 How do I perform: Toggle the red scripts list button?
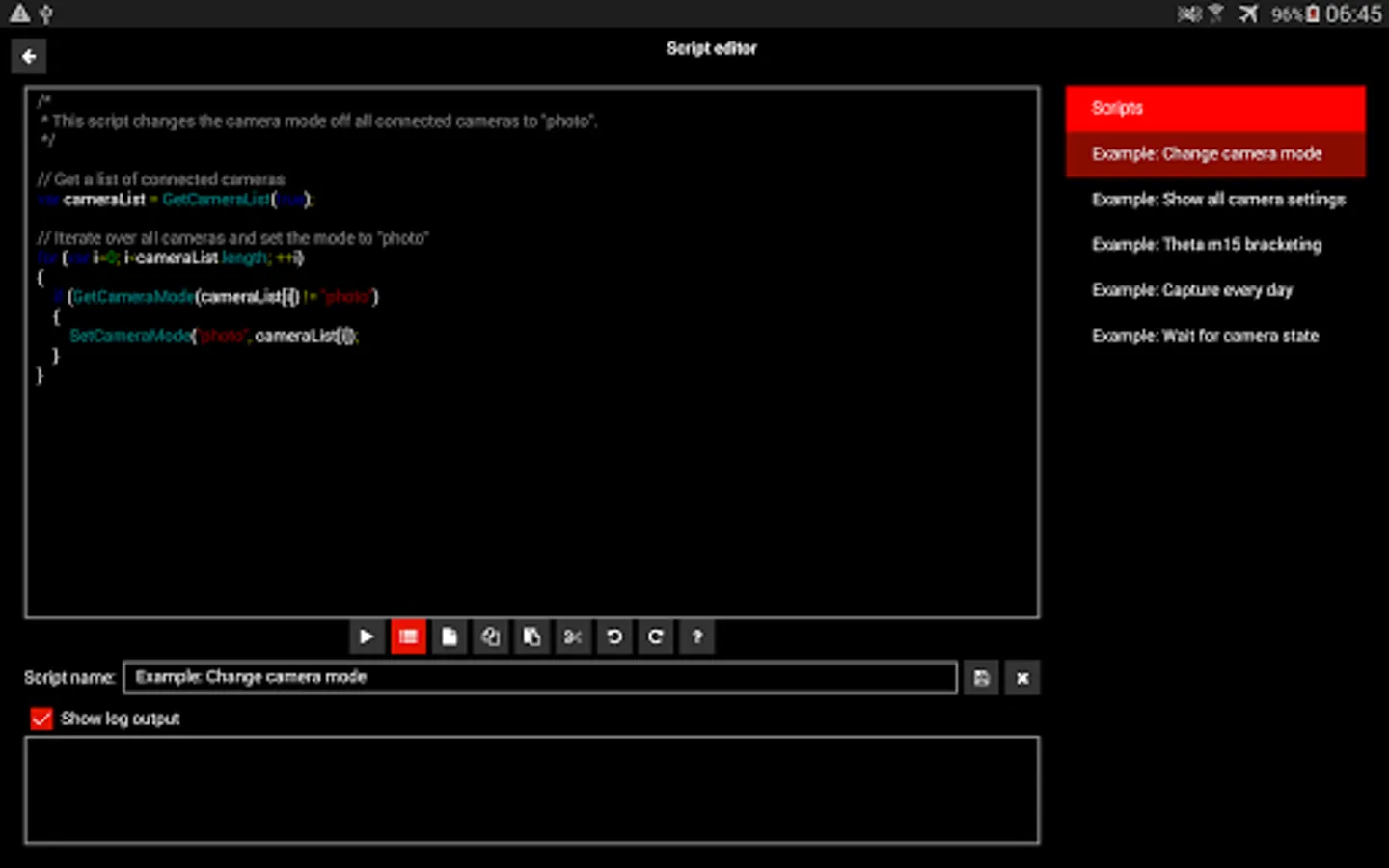coord(408,637)
